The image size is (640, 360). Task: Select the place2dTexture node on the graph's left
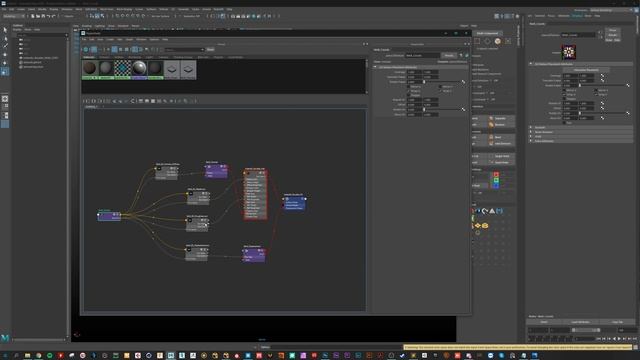(109, 216)
